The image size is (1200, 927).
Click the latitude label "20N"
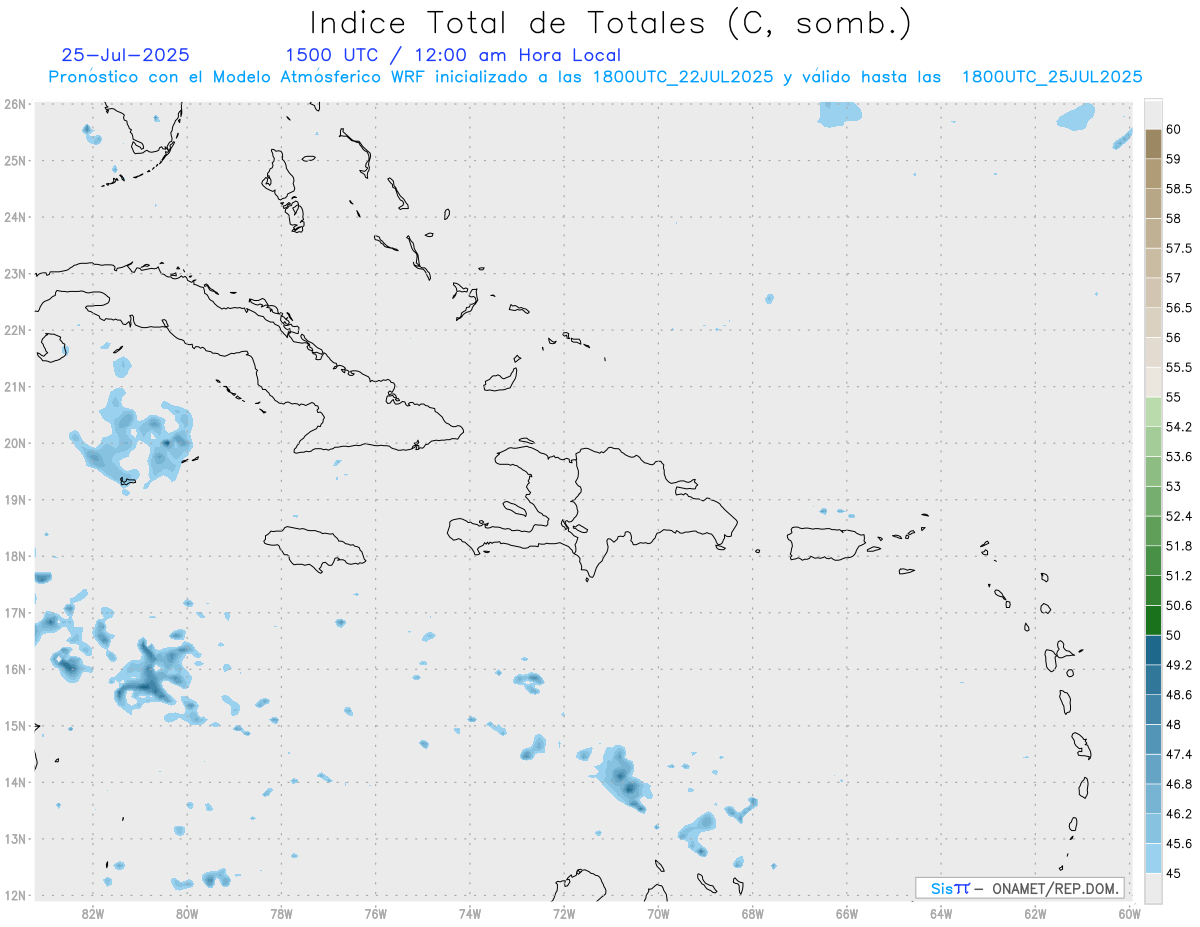point(14,443)
